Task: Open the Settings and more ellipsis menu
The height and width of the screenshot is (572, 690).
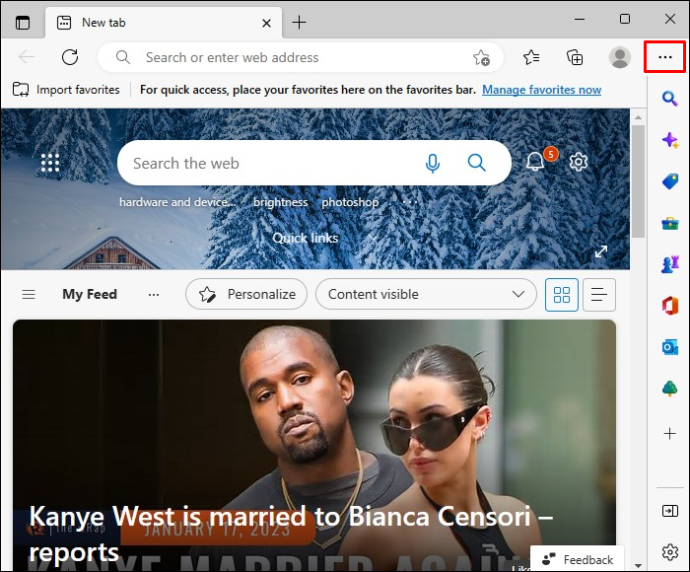Action: tap(665, 57)
